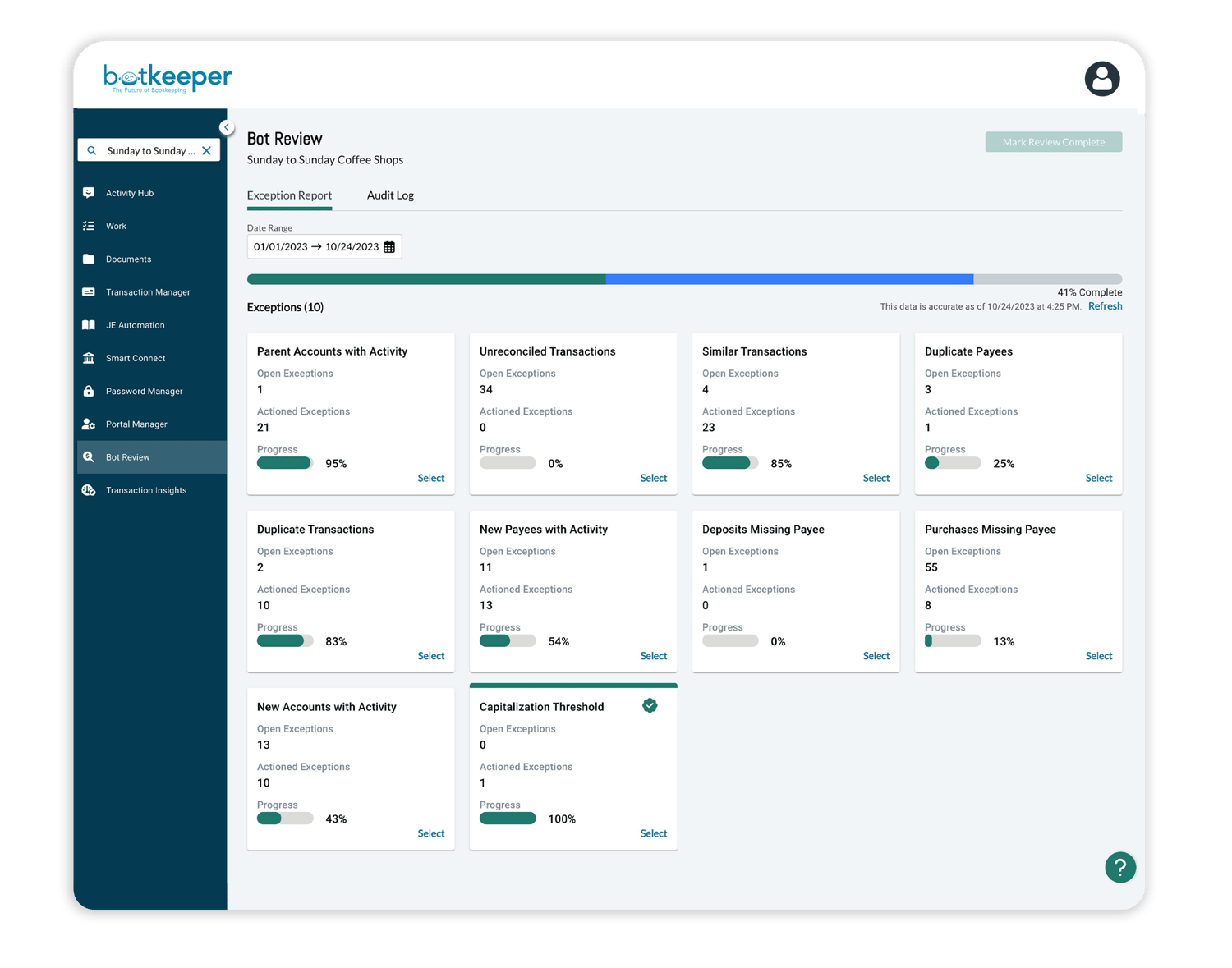Expand the Documents section in the sidebar

point(128,259)
